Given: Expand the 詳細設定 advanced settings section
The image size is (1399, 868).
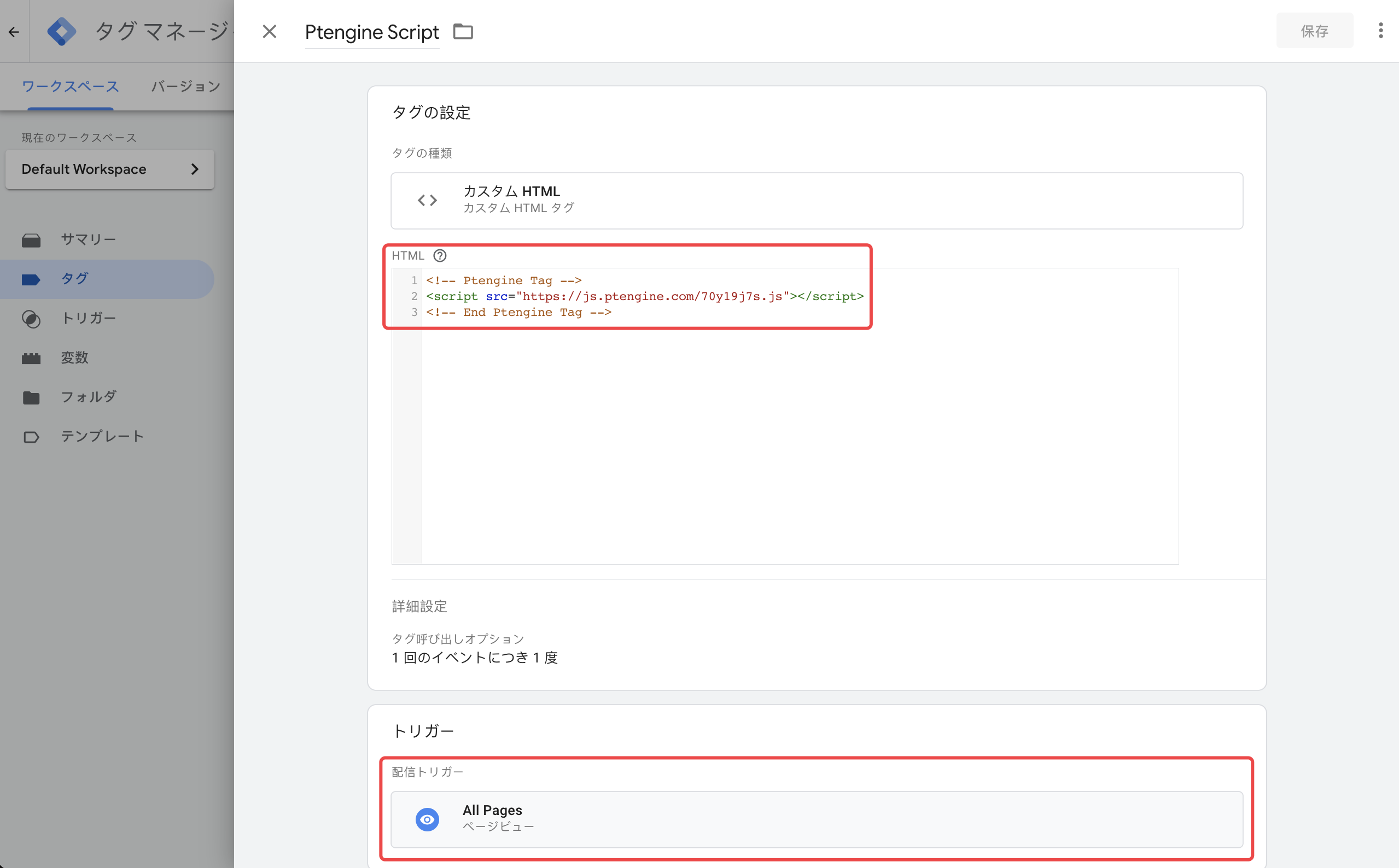Looking at the screenshot, I should coord(419,606).
